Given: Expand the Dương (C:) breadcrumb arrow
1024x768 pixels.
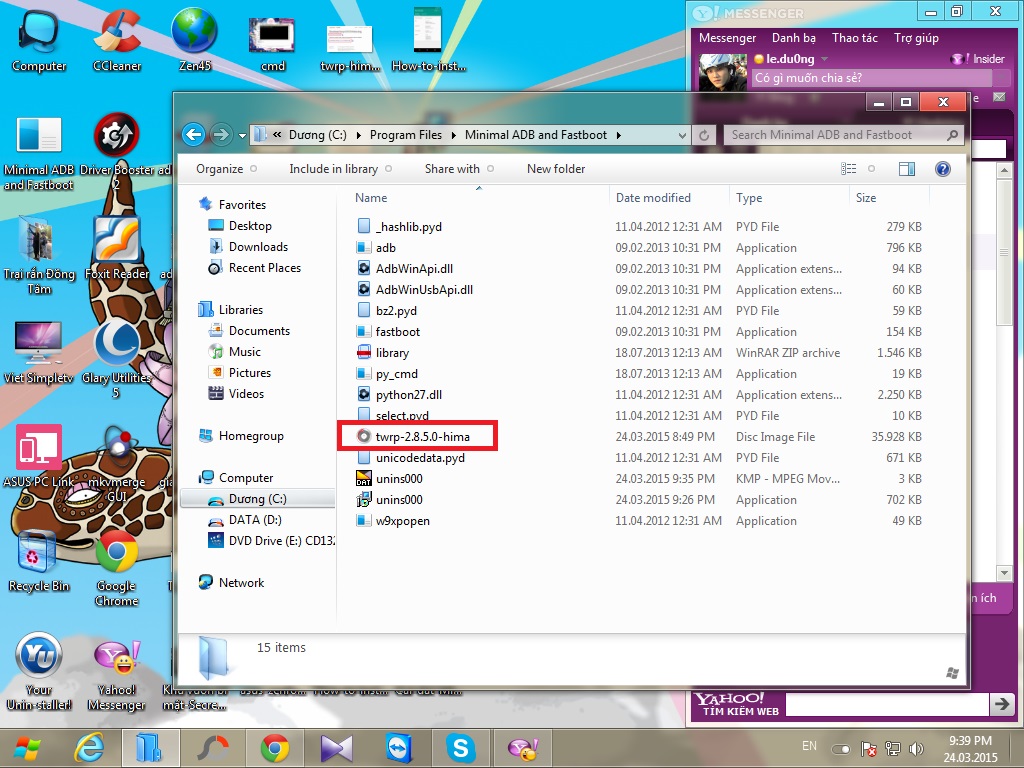Looking at the screenshot, I should click(359, 135).
